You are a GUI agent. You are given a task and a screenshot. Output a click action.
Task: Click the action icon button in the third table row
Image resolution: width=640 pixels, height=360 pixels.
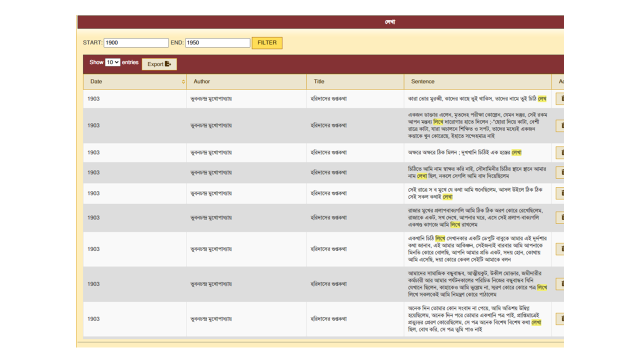tap(560, 152)
